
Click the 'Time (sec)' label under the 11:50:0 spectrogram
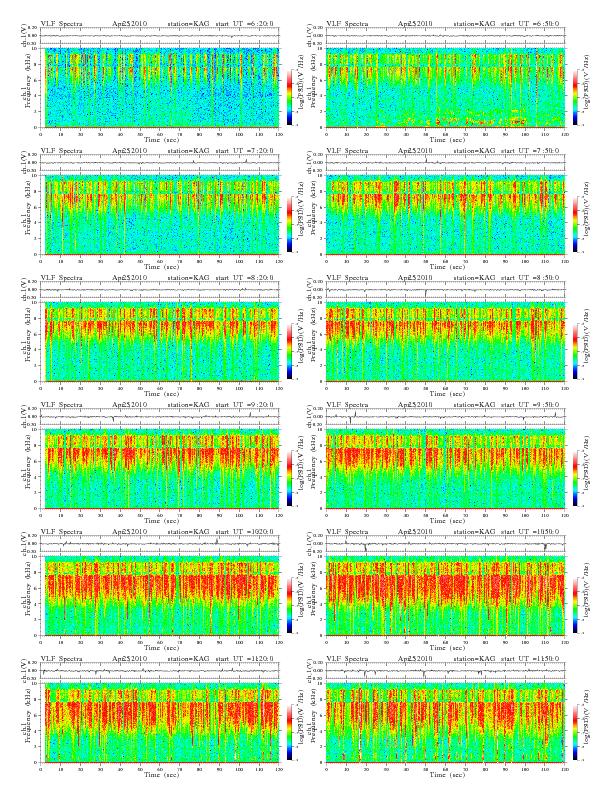point(447,774)
